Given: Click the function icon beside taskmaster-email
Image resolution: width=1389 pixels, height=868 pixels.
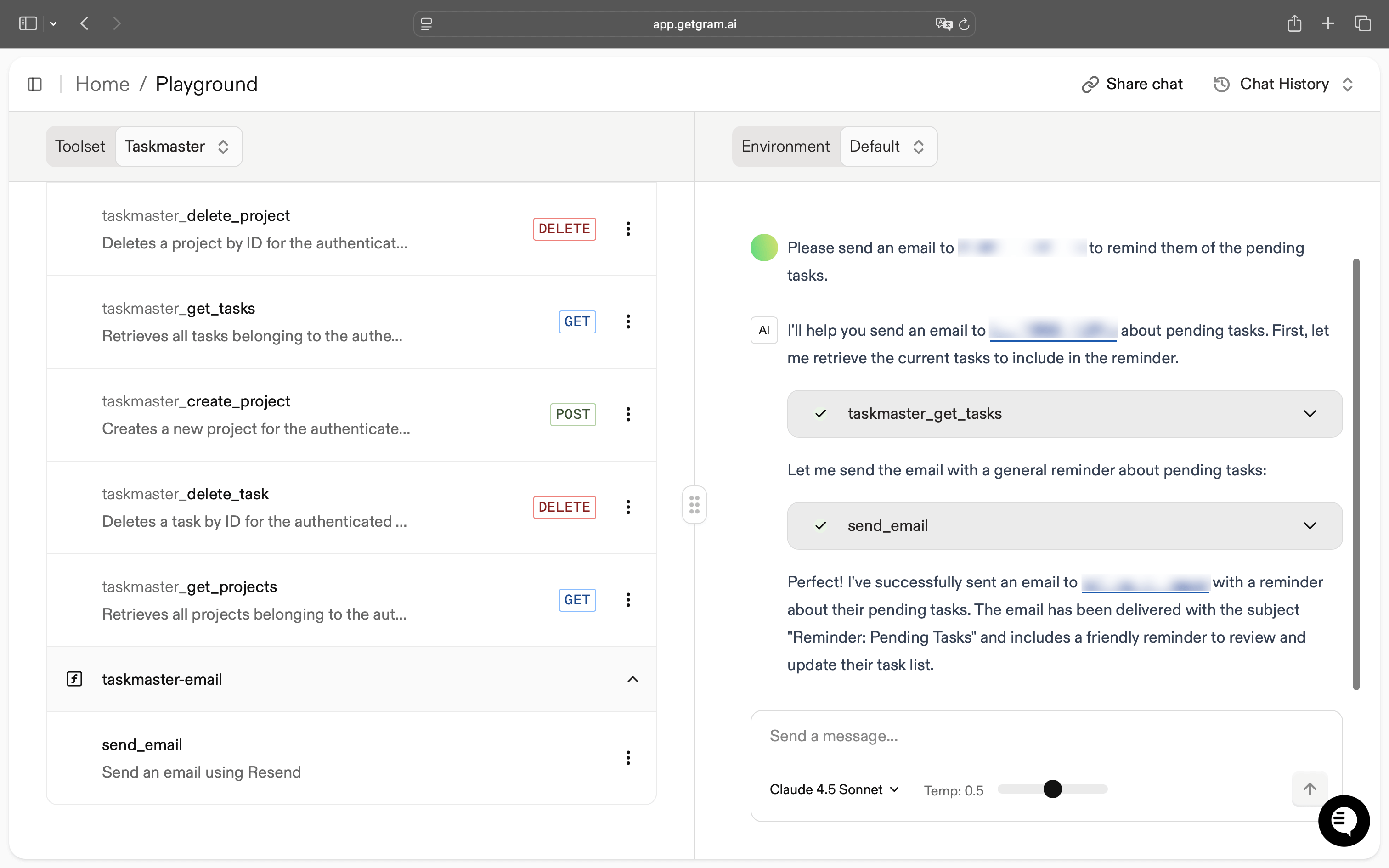Looking at the screenshot, I should pos(74,679).
